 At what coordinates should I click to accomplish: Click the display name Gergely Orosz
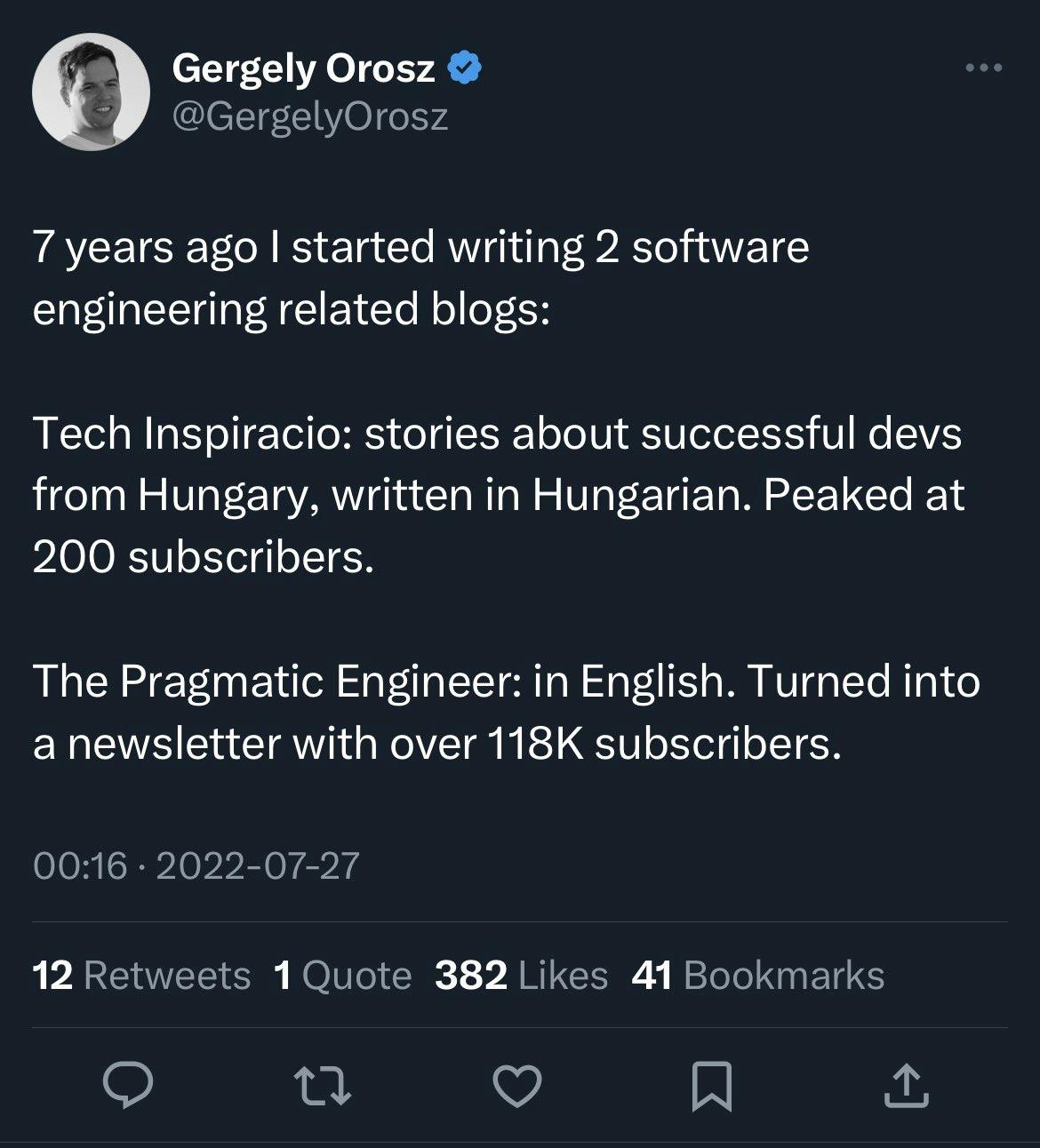point(303,68)
